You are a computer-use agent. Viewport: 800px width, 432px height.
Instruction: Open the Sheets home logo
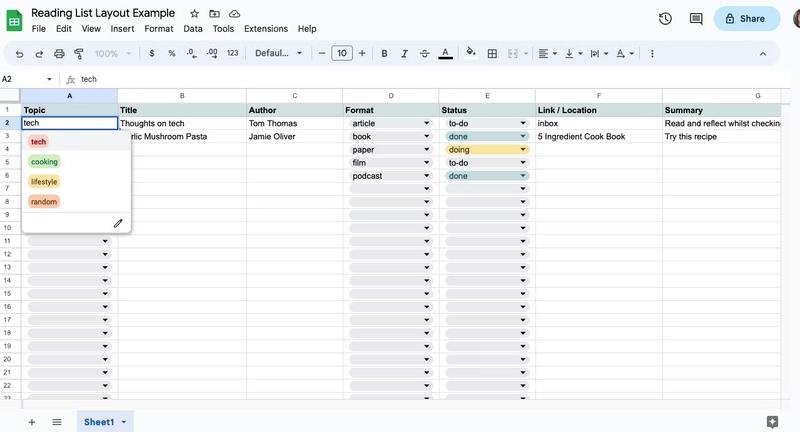coord(14,21)
